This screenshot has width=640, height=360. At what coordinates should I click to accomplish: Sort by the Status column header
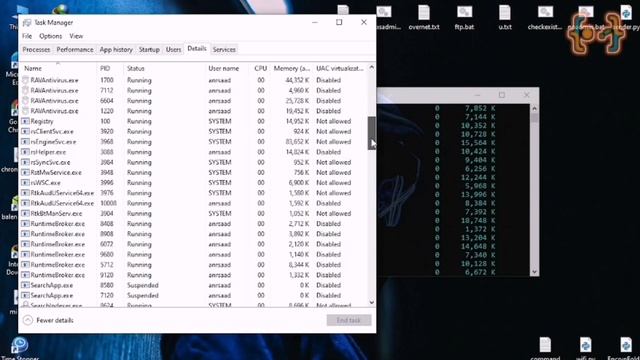click(x=136, y=68)
